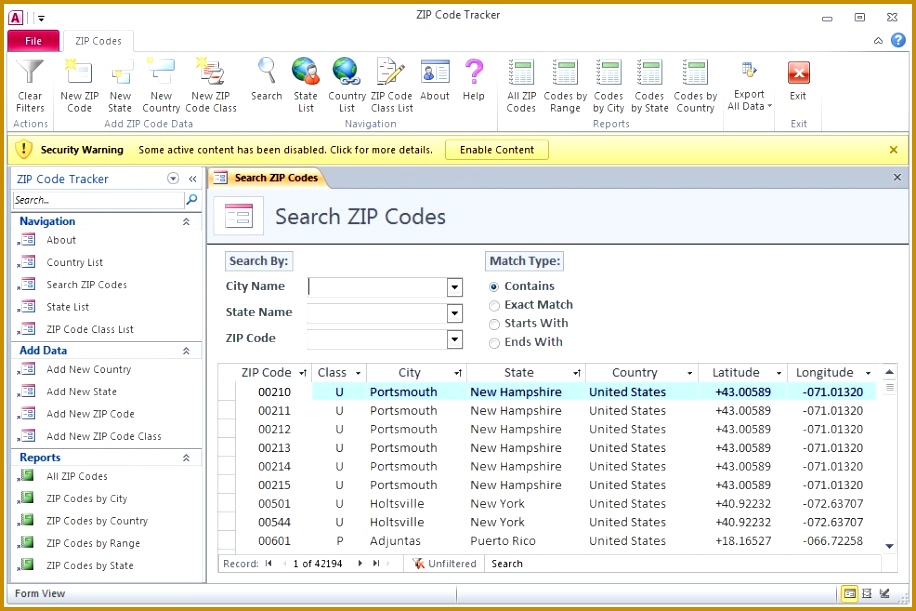
Task: Open Class column filter dropdown
Action: 358,373
